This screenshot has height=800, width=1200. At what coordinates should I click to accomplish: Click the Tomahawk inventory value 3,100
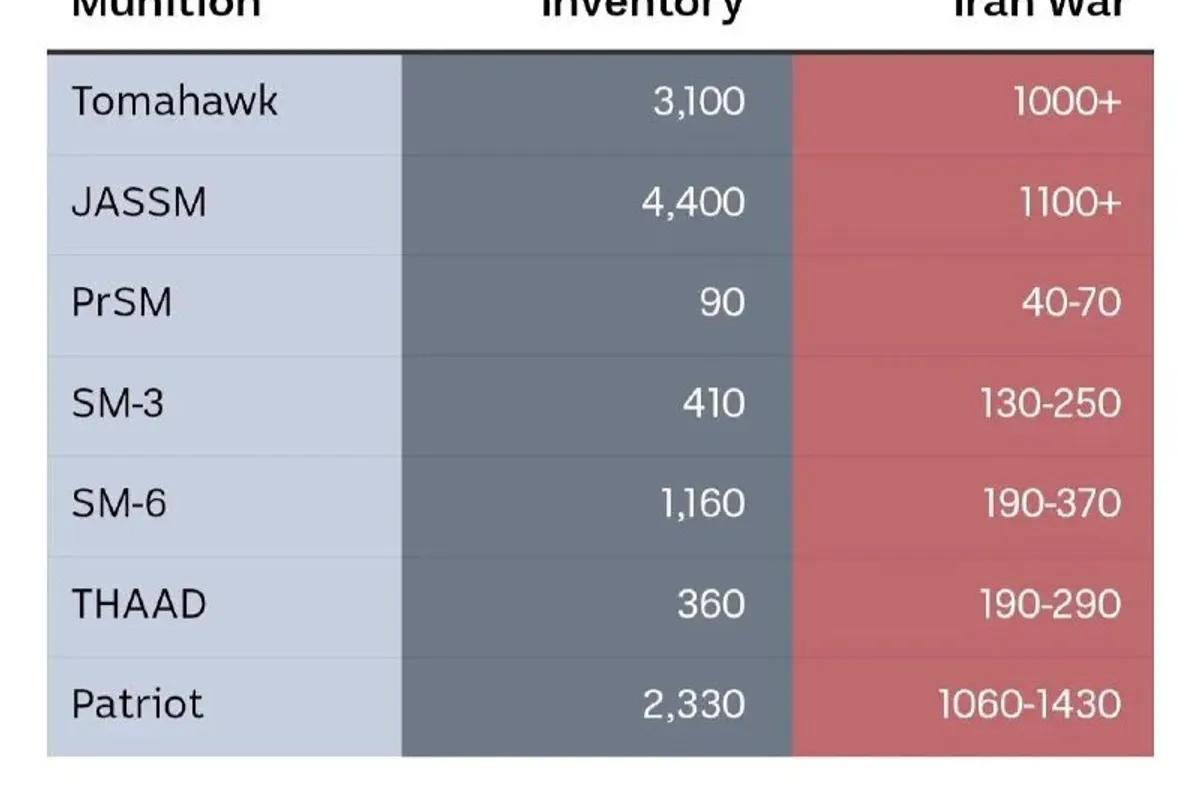699,102
